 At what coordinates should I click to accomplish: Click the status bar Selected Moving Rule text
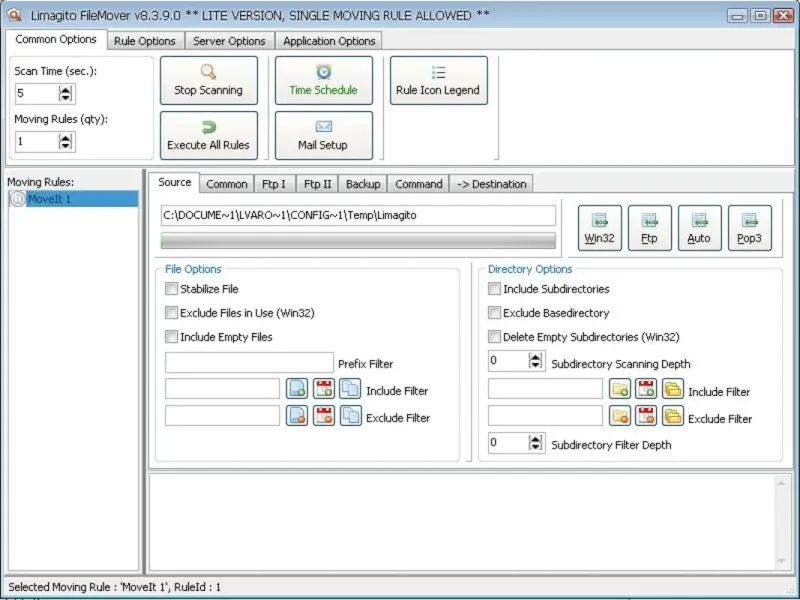tap(115, 587)
